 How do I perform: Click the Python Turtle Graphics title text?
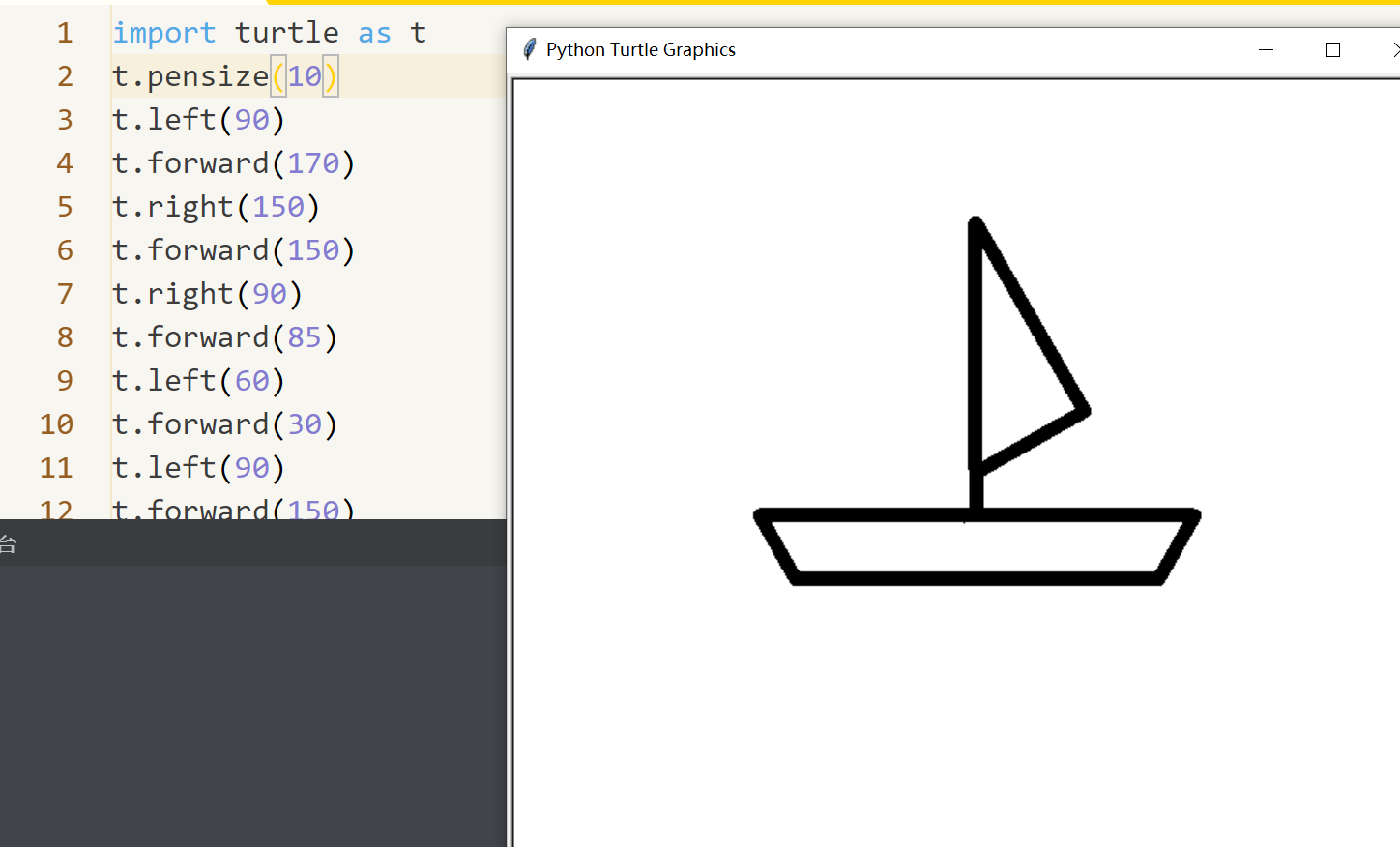[x=640, y=49]
